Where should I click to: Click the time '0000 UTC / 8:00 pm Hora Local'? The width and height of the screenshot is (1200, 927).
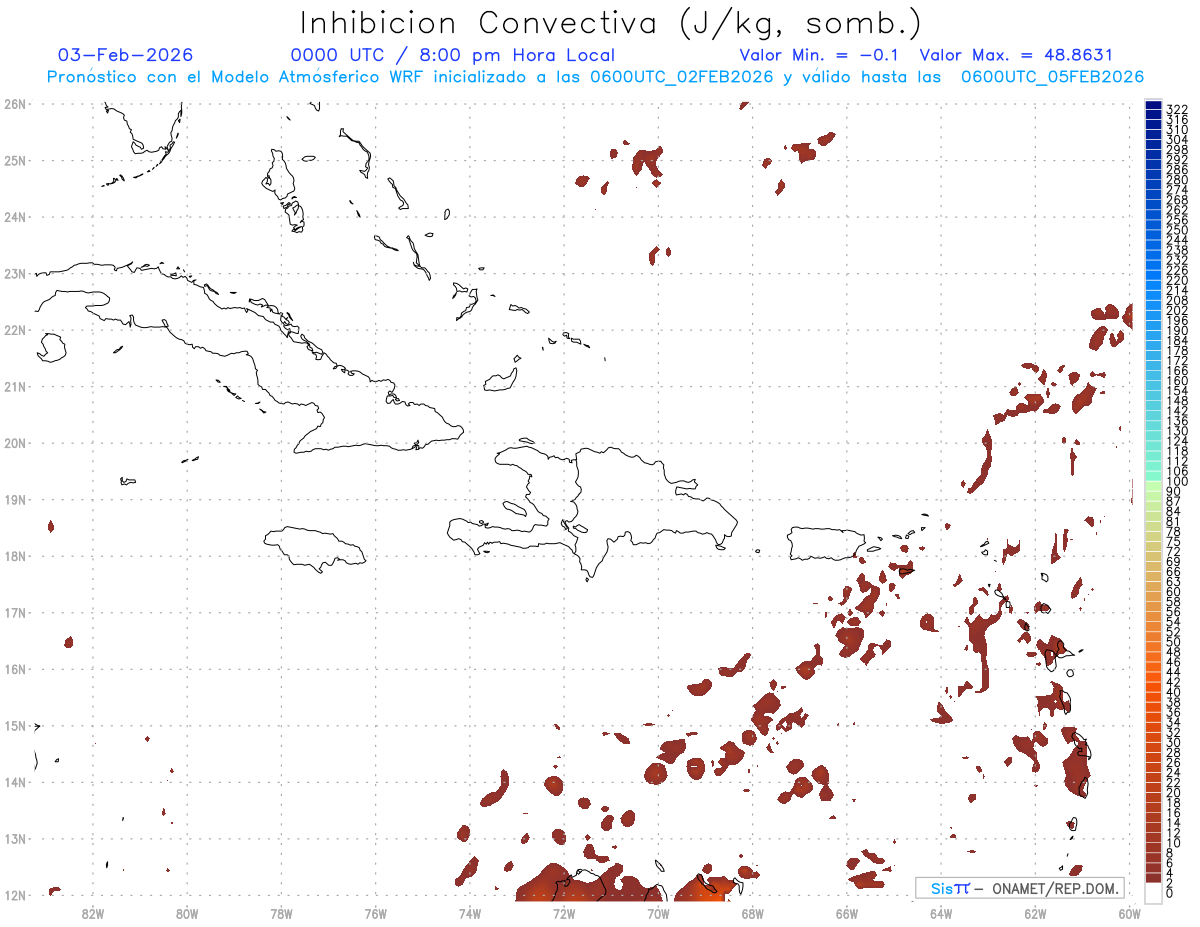[453, 55]
